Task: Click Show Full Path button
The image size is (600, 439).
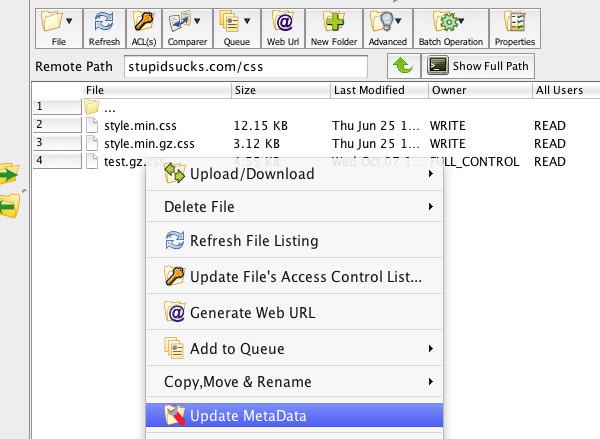Action: 478,66
